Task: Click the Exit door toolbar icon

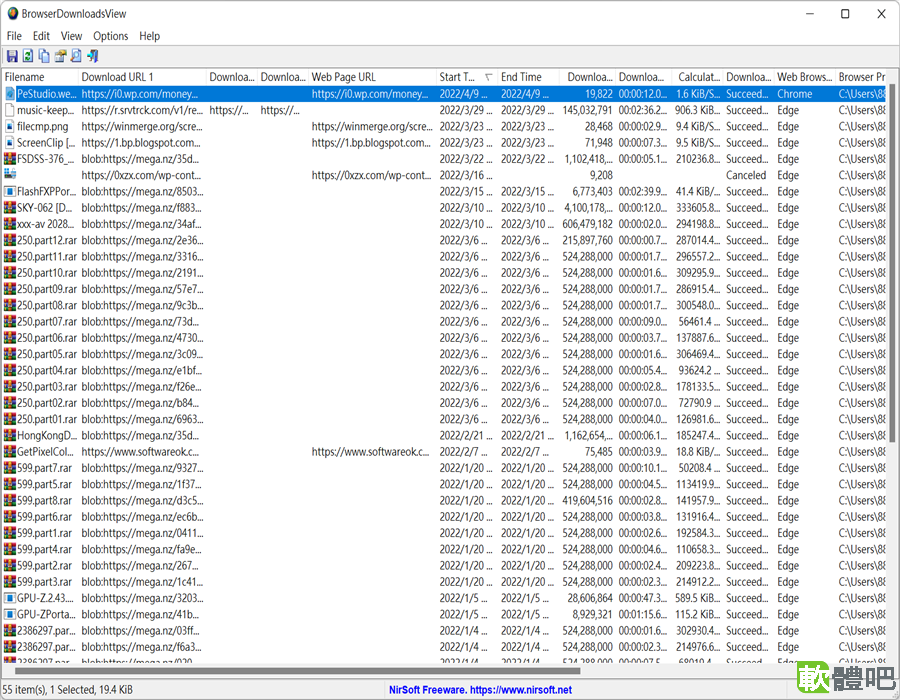Action: pyautogui.click(x=92, y=56)
